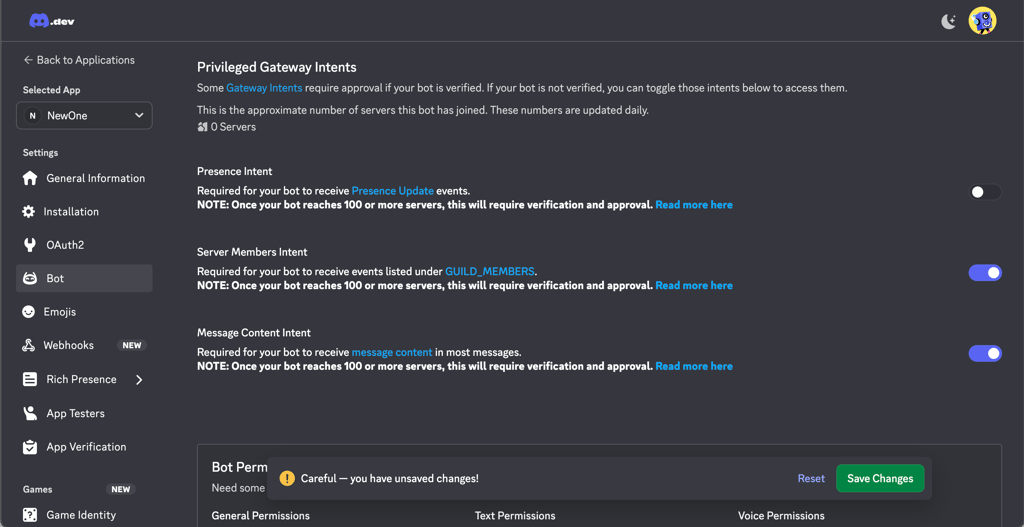Click the Message Content Intent heading
The width and height of the screenshot is (1024, 527).
(254, 332)
